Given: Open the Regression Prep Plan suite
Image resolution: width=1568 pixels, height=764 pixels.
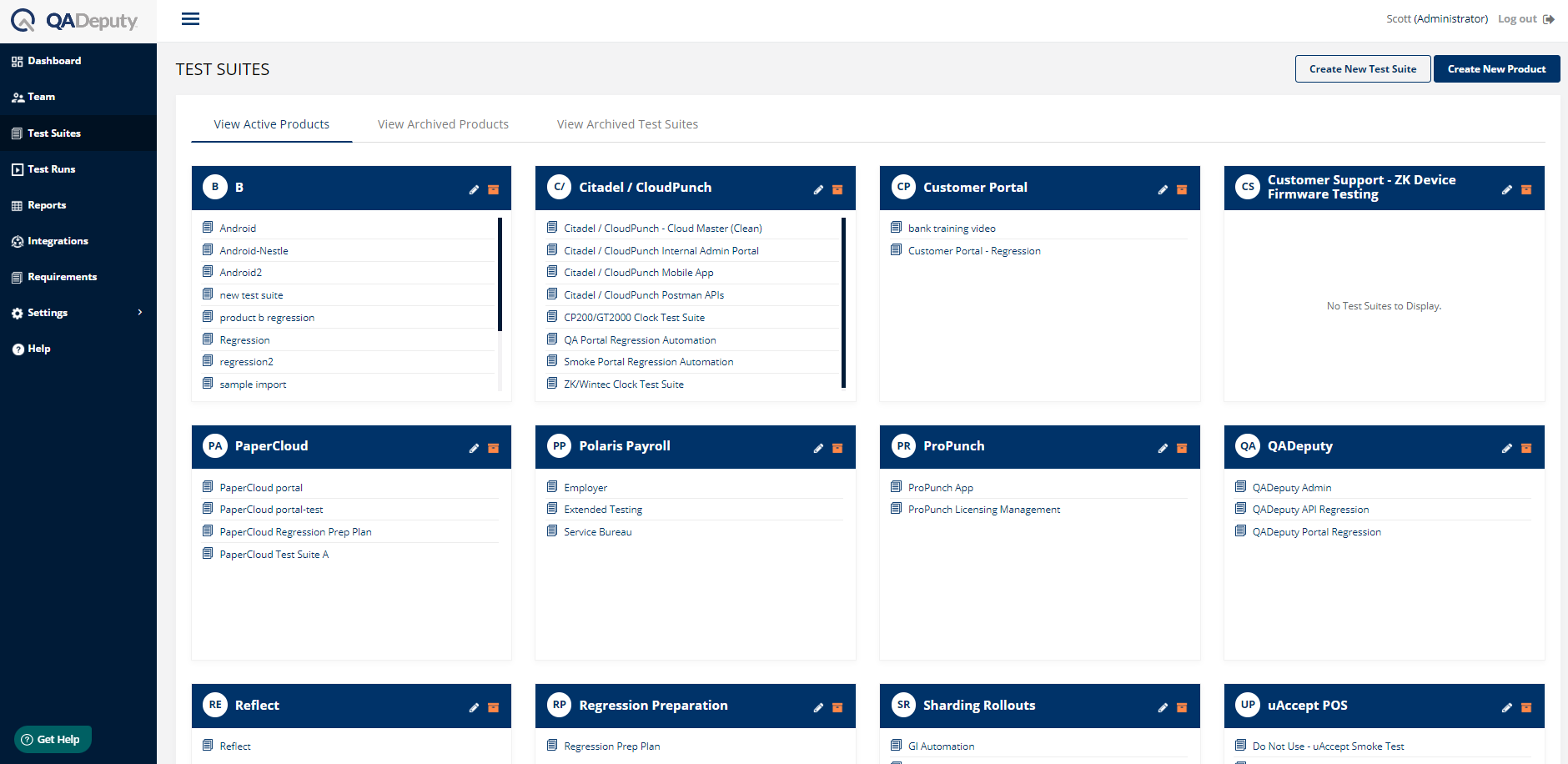Looking at the screenshot, I should tap(611, 746).
